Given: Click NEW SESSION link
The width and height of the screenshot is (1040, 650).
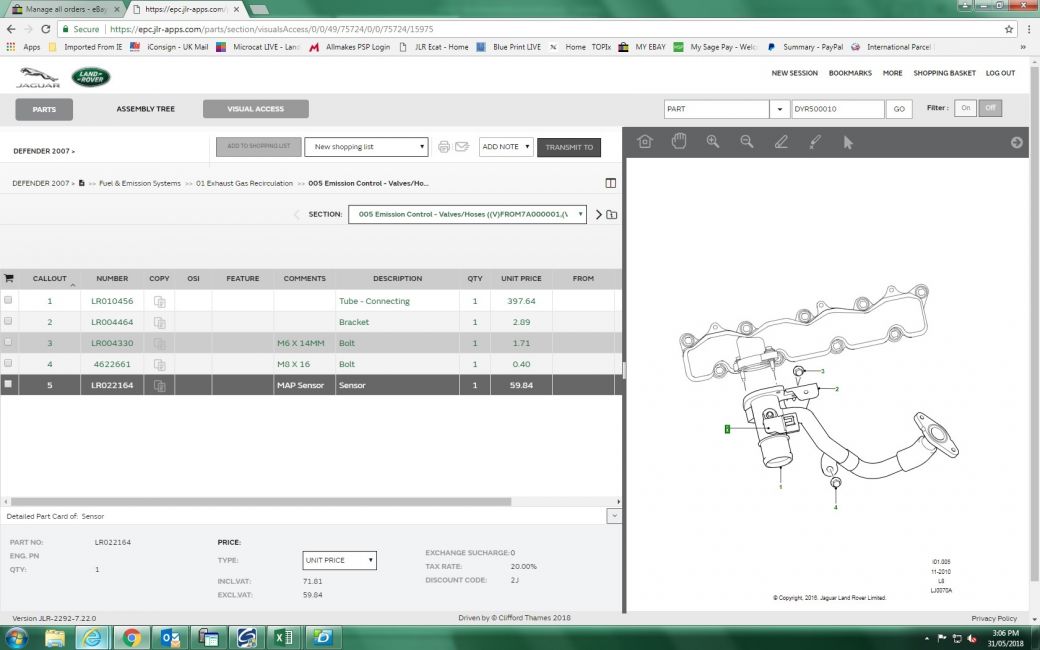Looking at the screenshot, I should (x=794, y=73).
